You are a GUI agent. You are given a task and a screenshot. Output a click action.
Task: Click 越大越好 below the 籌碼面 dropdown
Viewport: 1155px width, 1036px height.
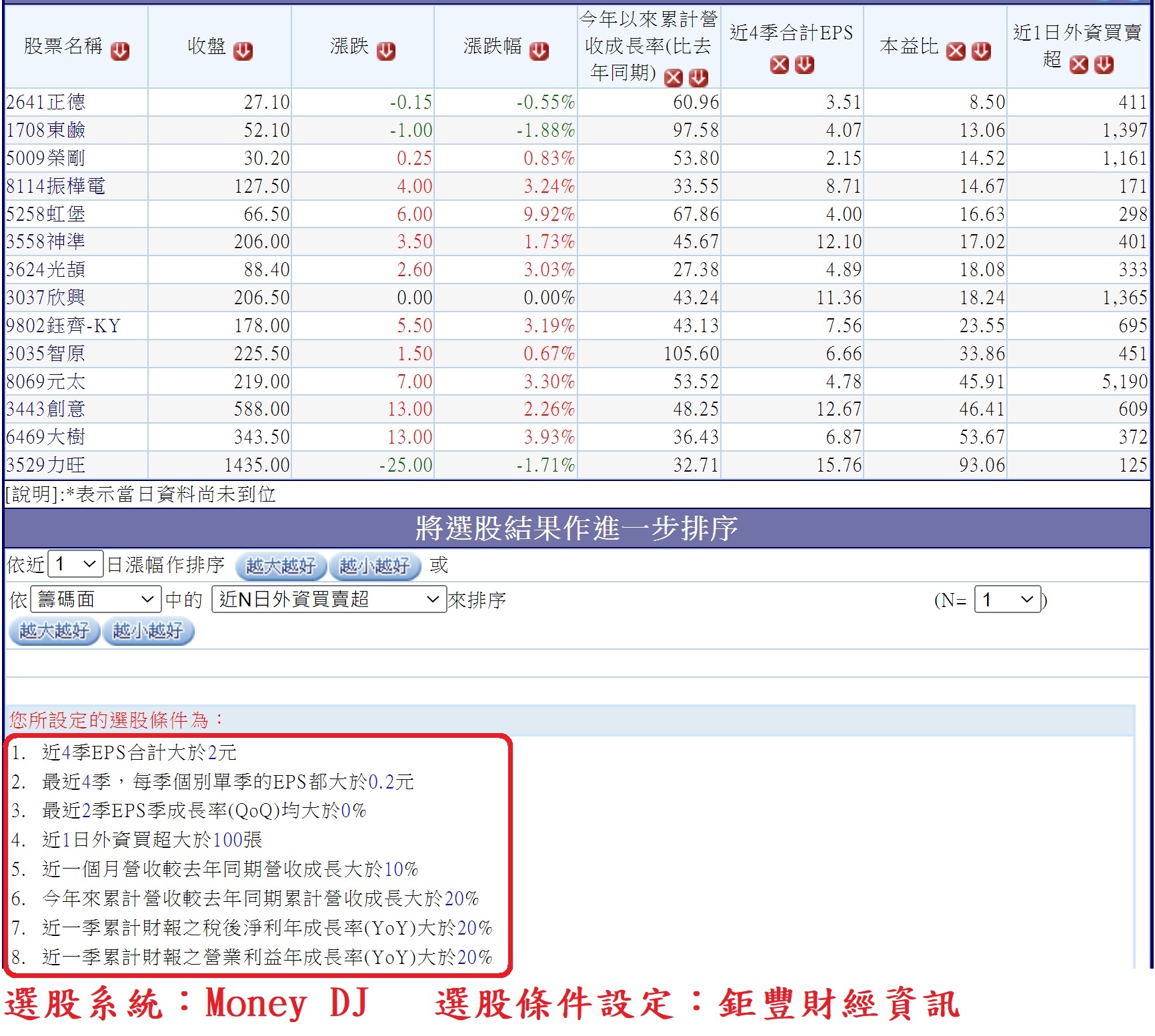[54, 631]
